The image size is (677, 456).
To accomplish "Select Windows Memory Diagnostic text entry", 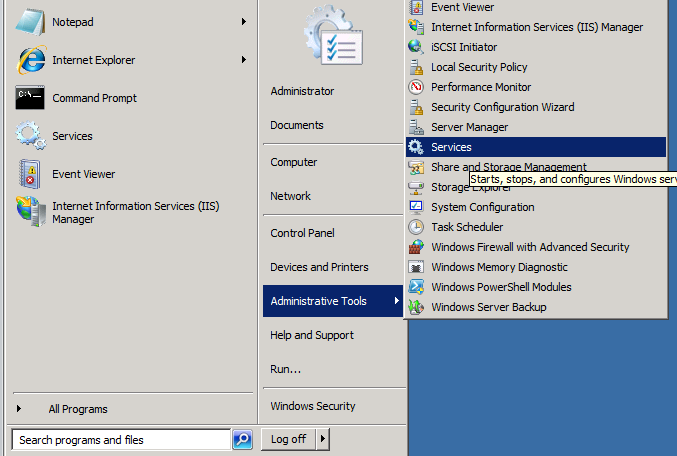I will click(x=499, y=267).
